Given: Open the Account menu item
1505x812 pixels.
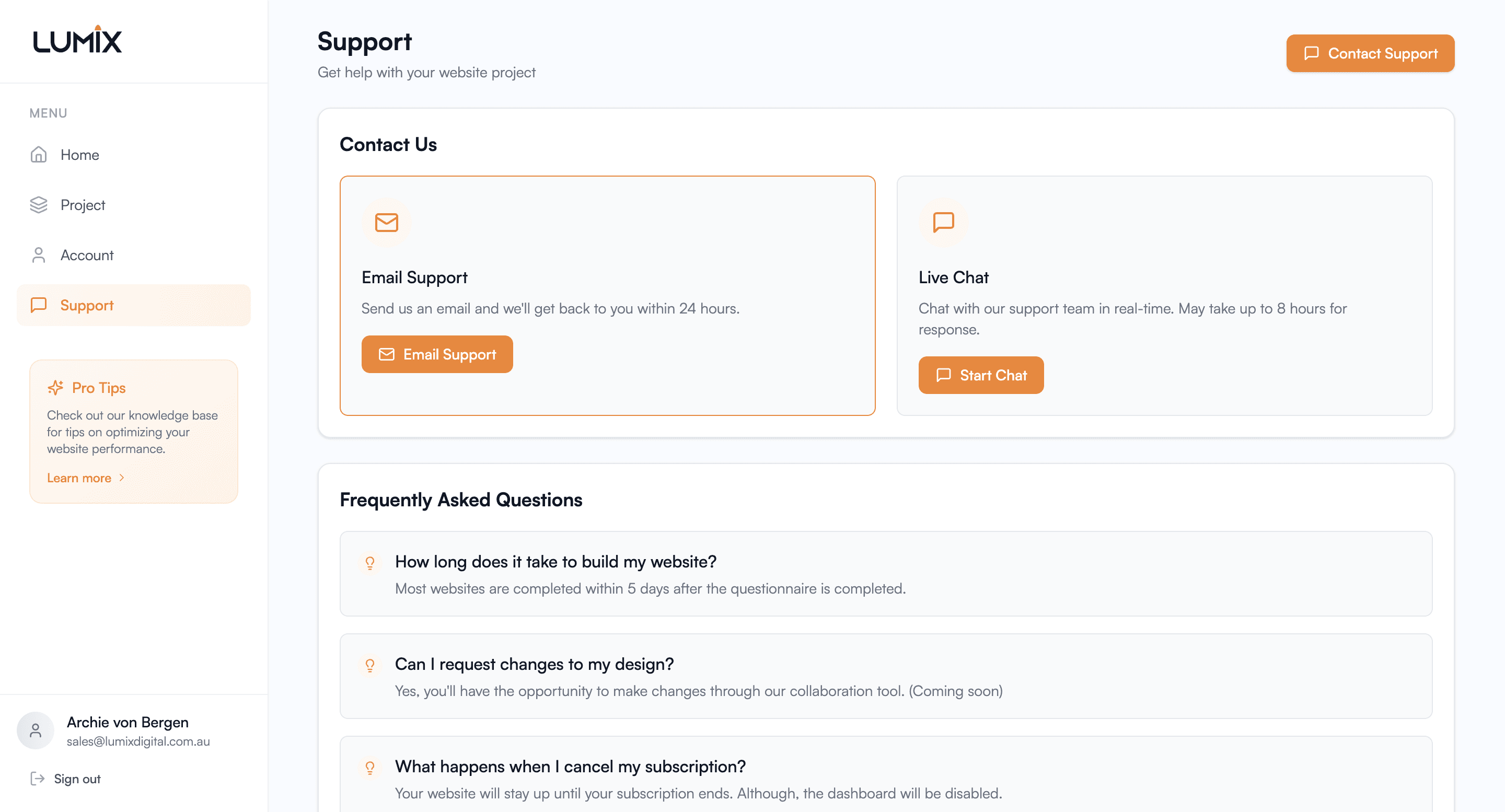Looking at the screenshot, I should pyautogui.click(x=134, y=256).
